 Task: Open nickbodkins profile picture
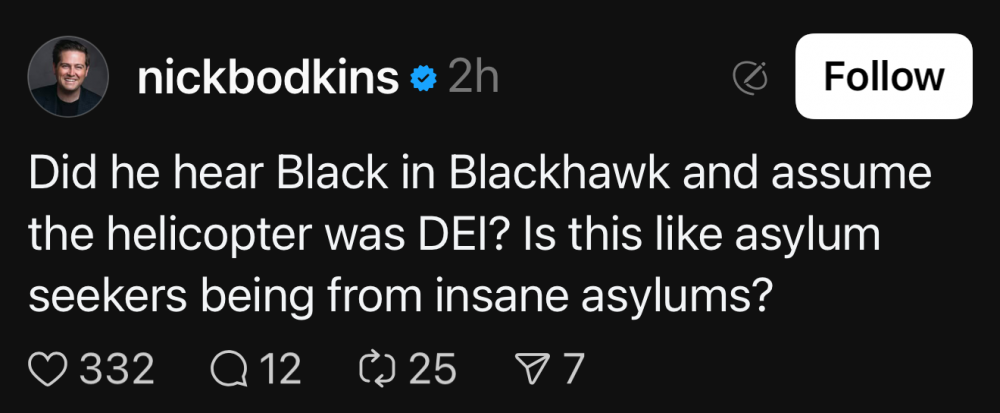(67, 77)
